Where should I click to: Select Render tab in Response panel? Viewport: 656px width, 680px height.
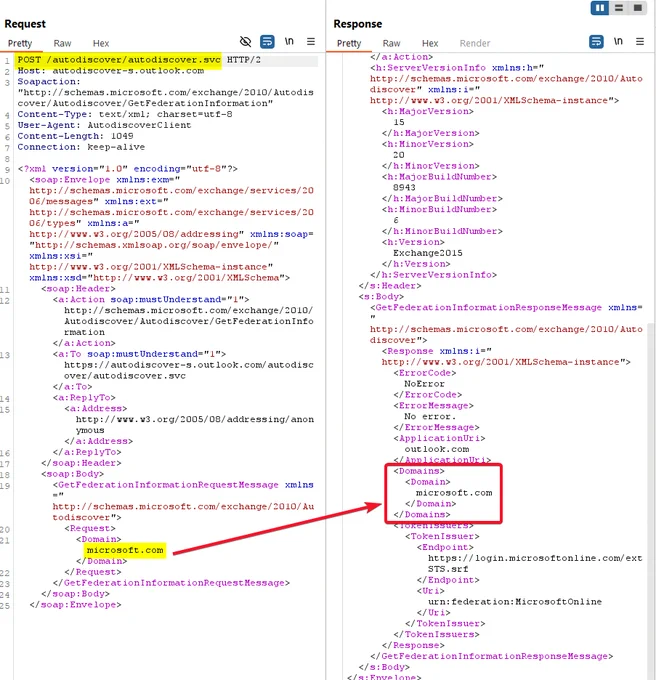475,43
